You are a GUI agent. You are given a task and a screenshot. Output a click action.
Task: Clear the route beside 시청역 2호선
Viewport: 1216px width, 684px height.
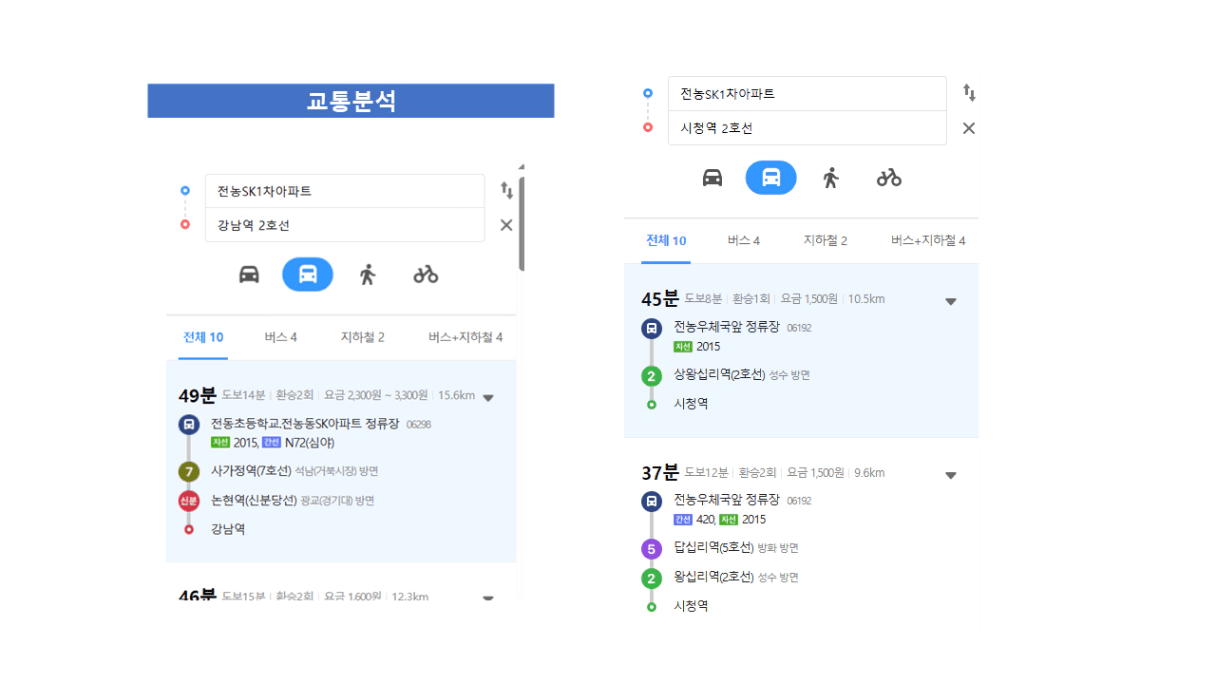click(x=969, y=128)
